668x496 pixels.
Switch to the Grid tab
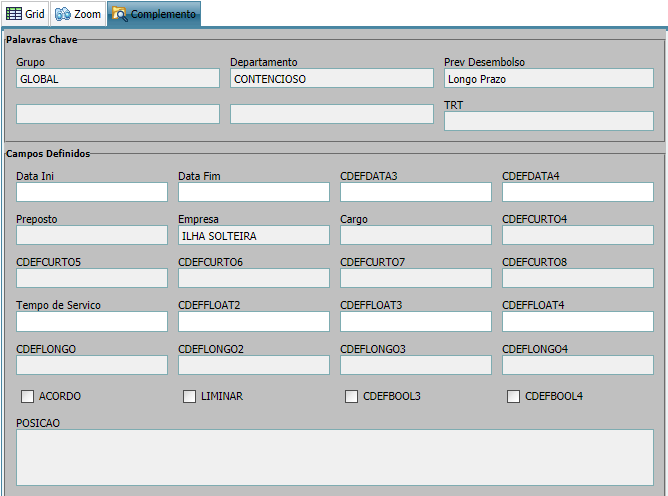(26, 14)
